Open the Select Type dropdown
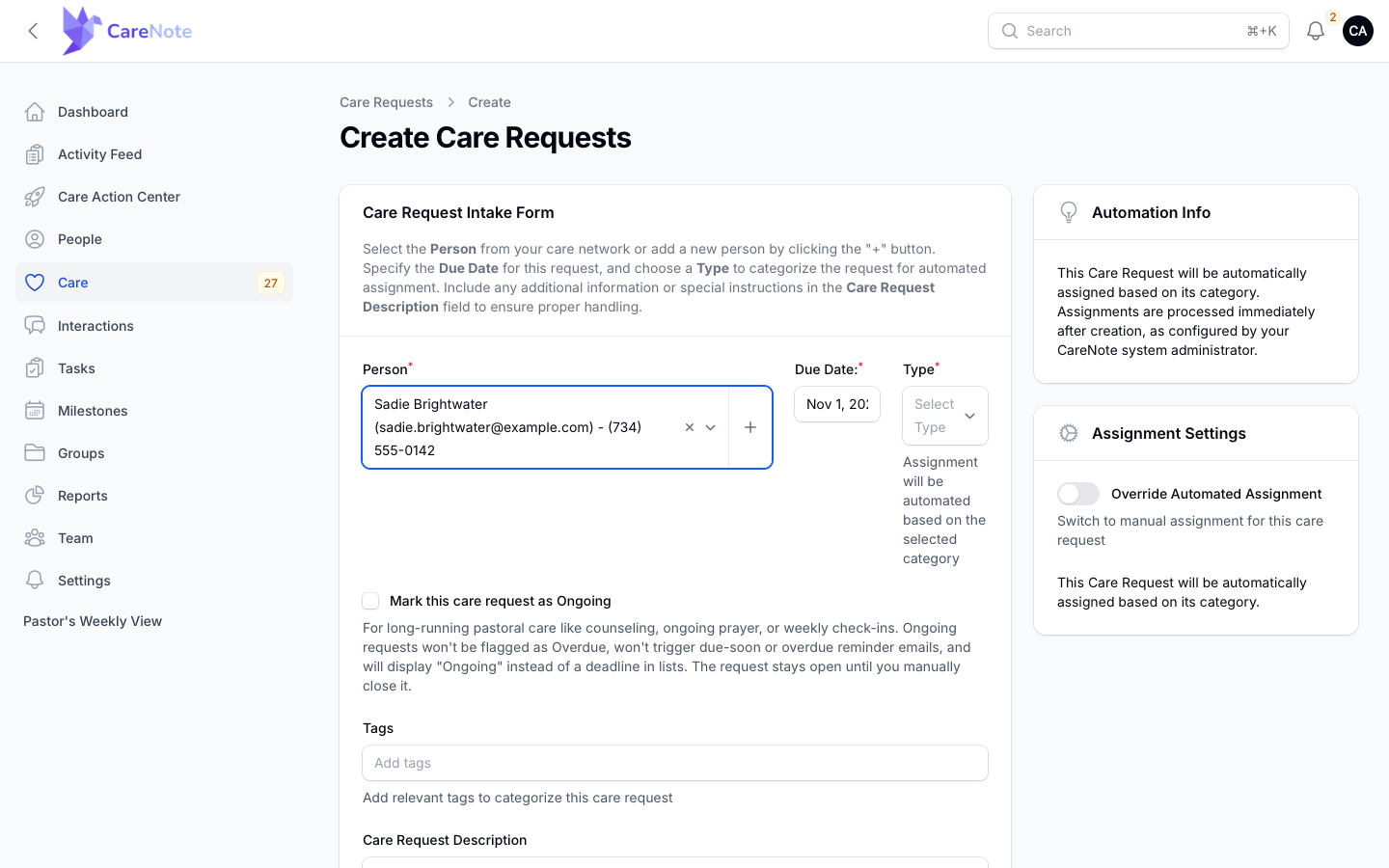 point(945,416)
